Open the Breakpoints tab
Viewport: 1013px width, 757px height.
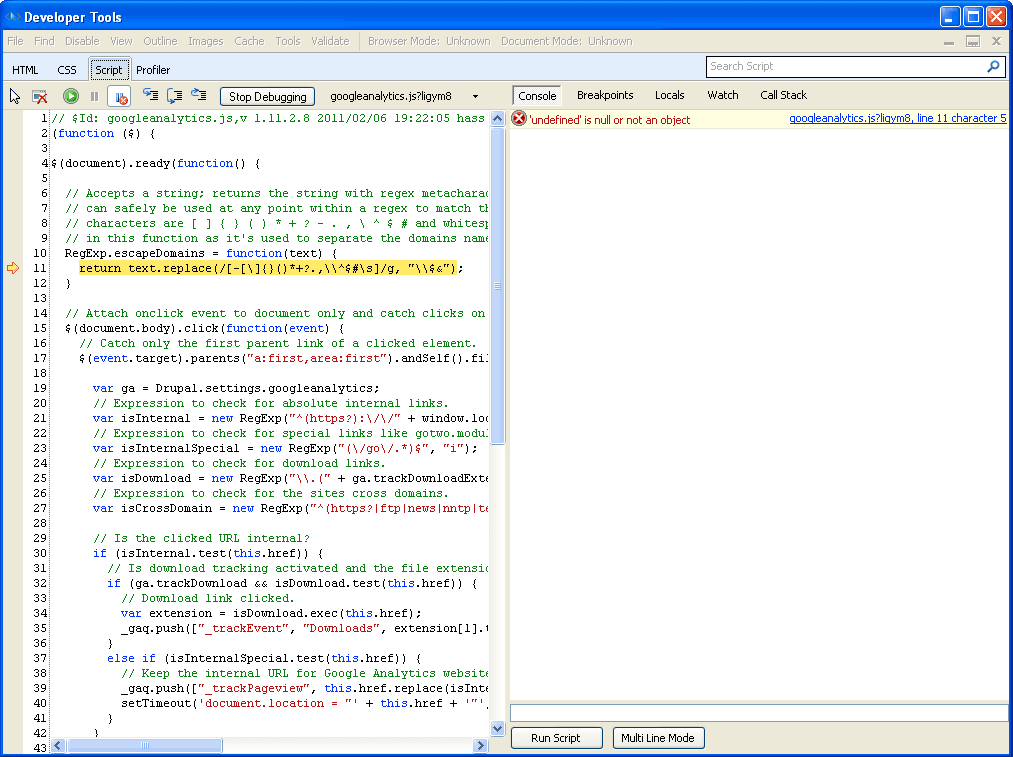tap(605, 95)
